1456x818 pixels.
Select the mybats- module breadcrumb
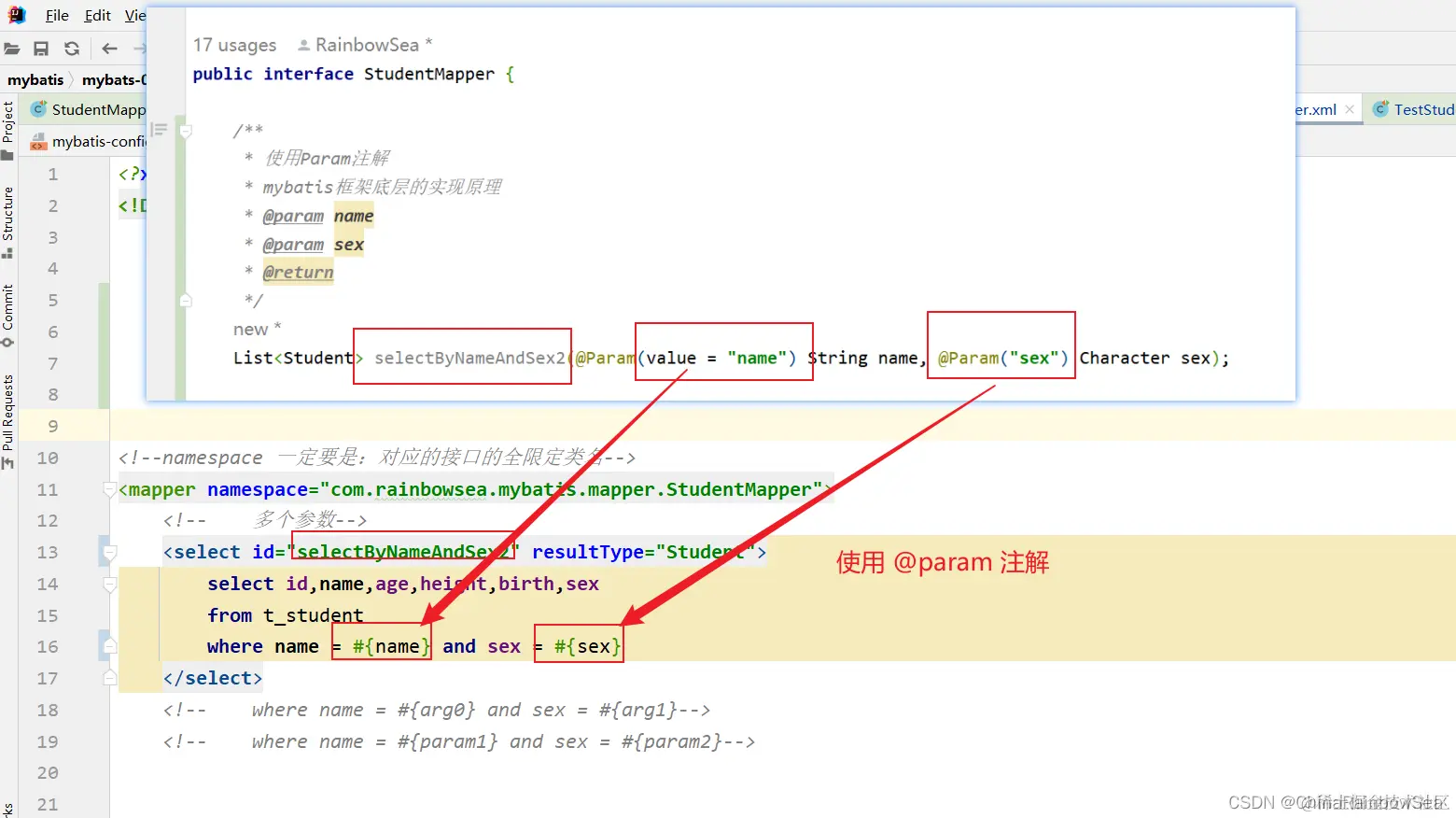[114, 79]
